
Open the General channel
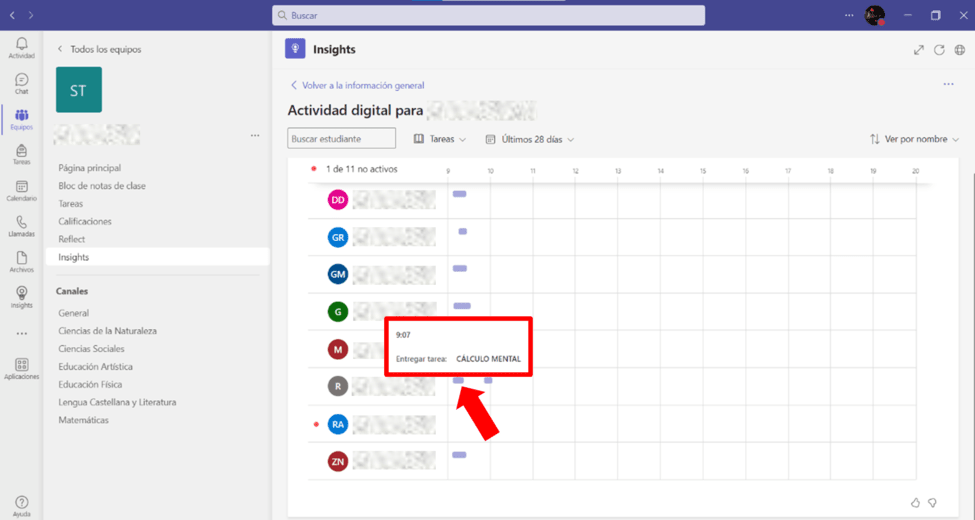73,313
